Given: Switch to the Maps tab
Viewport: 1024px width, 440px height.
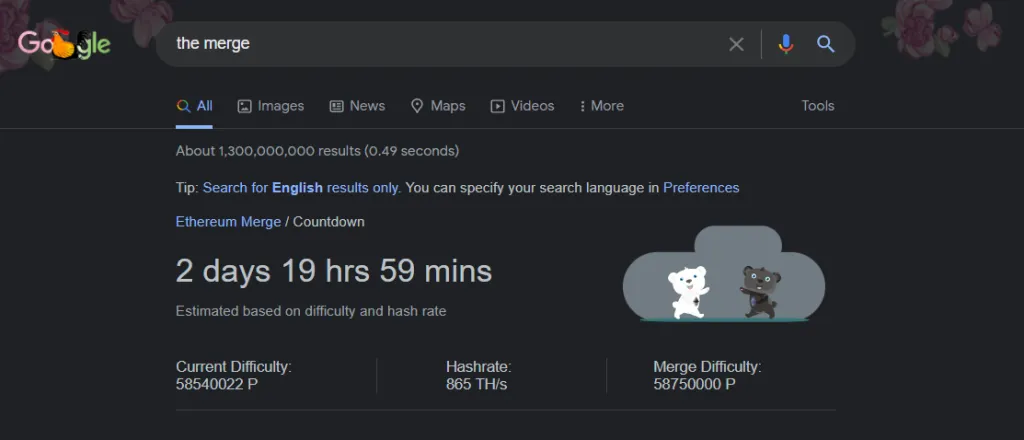Looking at the screenshot, I should coord(438,106).
